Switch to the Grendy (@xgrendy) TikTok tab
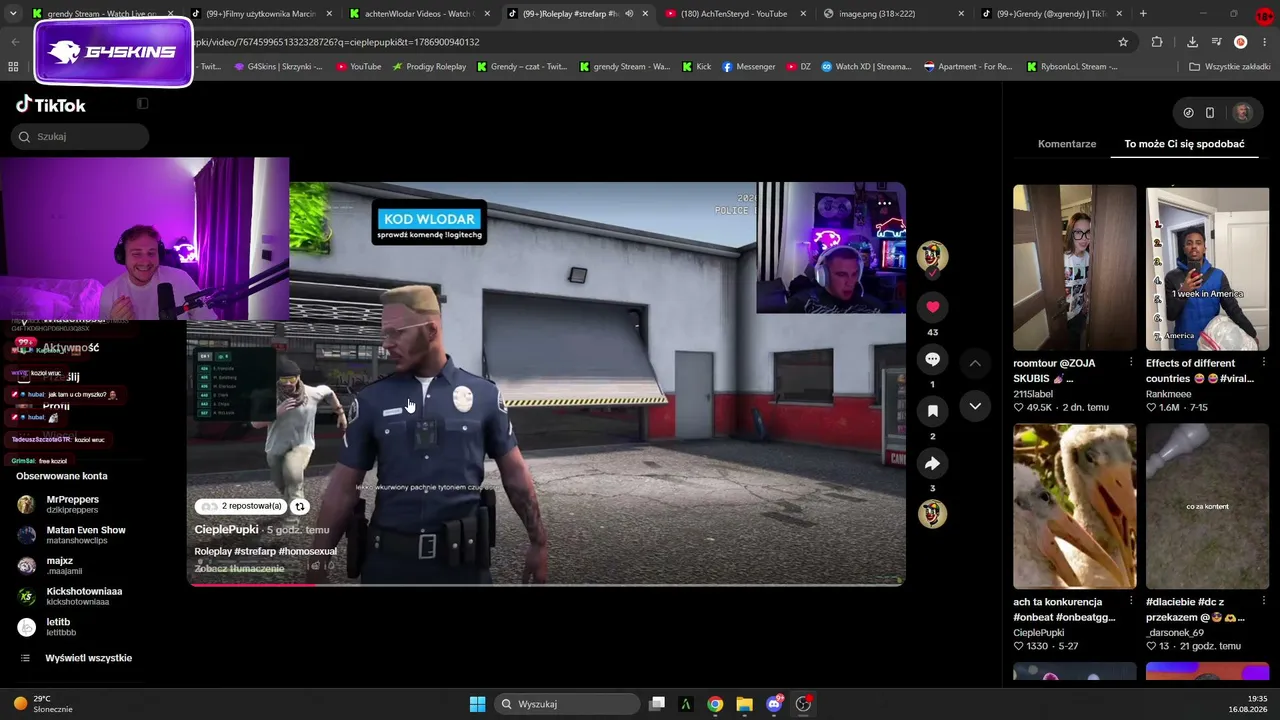 click(1051, 14)
